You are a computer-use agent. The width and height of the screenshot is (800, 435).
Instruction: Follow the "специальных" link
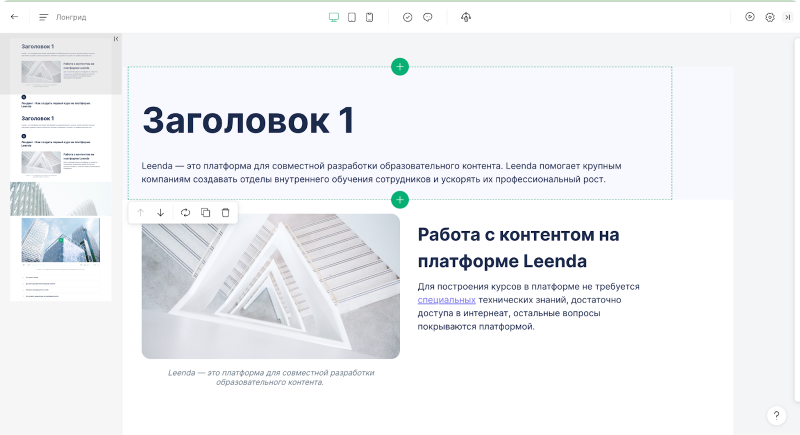pyautogui.click(x=446, y=299)
